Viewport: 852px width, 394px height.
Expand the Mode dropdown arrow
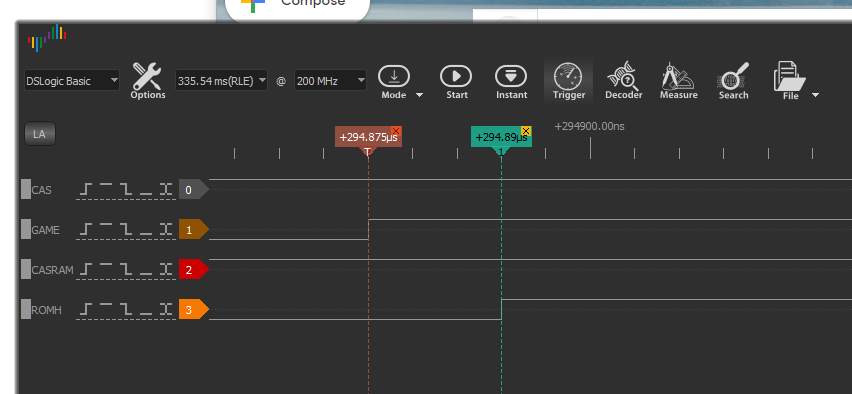419,95
